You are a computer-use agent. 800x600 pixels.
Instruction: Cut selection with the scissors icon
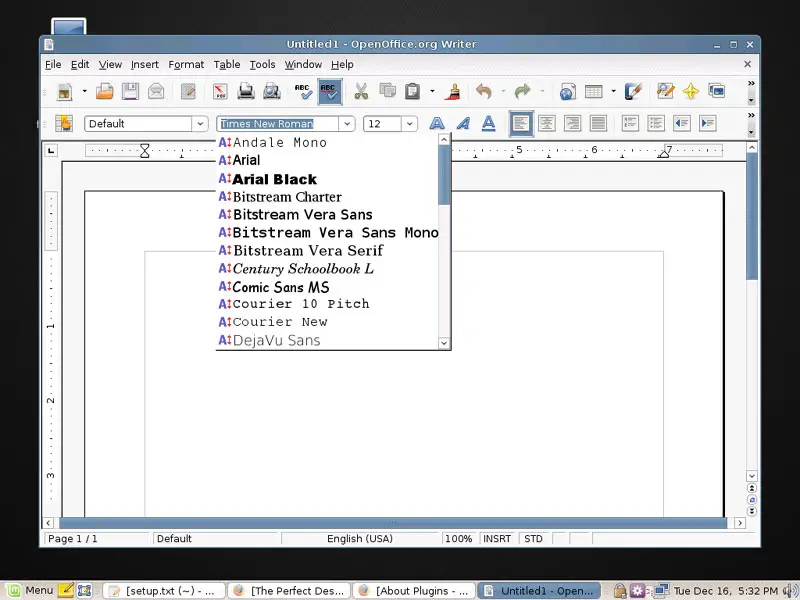(361, 92)
